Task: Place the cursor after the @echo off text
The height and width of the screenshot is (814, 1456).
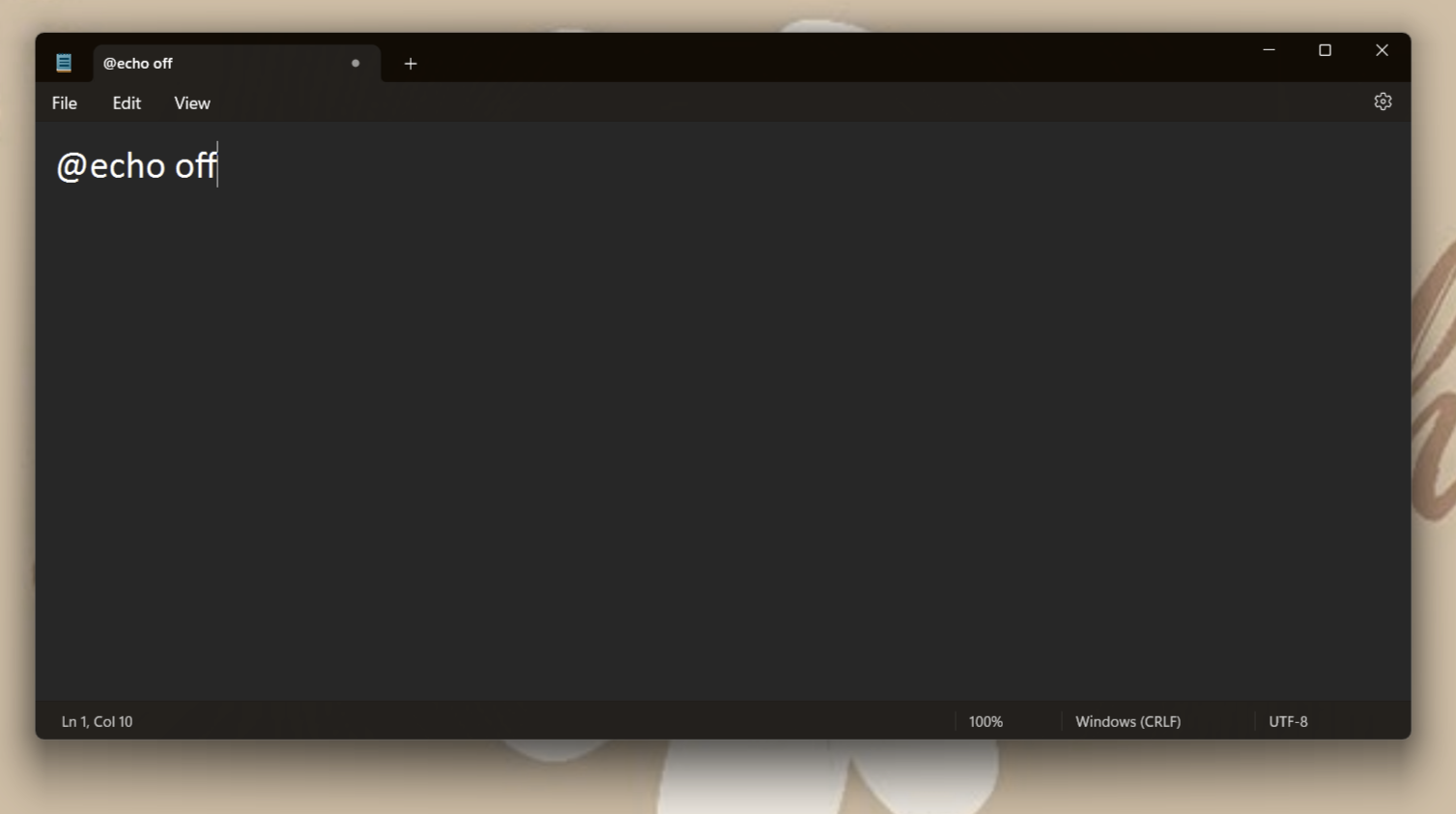Action: tap(218, 165)
